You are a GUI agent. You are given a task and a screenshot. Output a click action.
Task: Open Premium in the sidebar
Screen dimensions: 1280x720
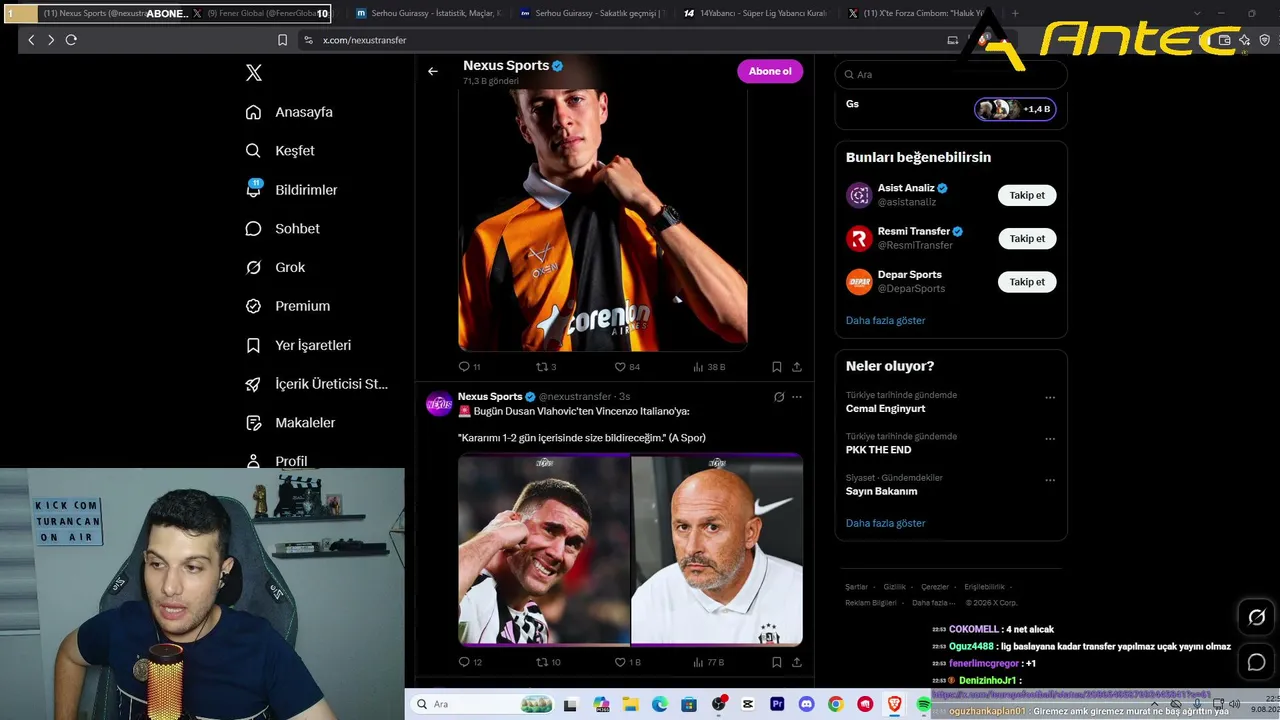pyautogui.click(x=288, y=306)
